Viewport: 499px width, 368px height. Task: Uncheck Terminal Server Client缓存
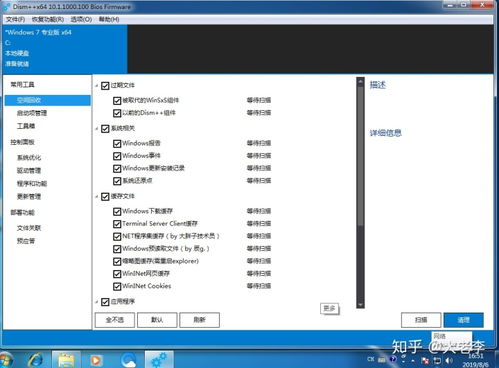click(x=117, y=224)
